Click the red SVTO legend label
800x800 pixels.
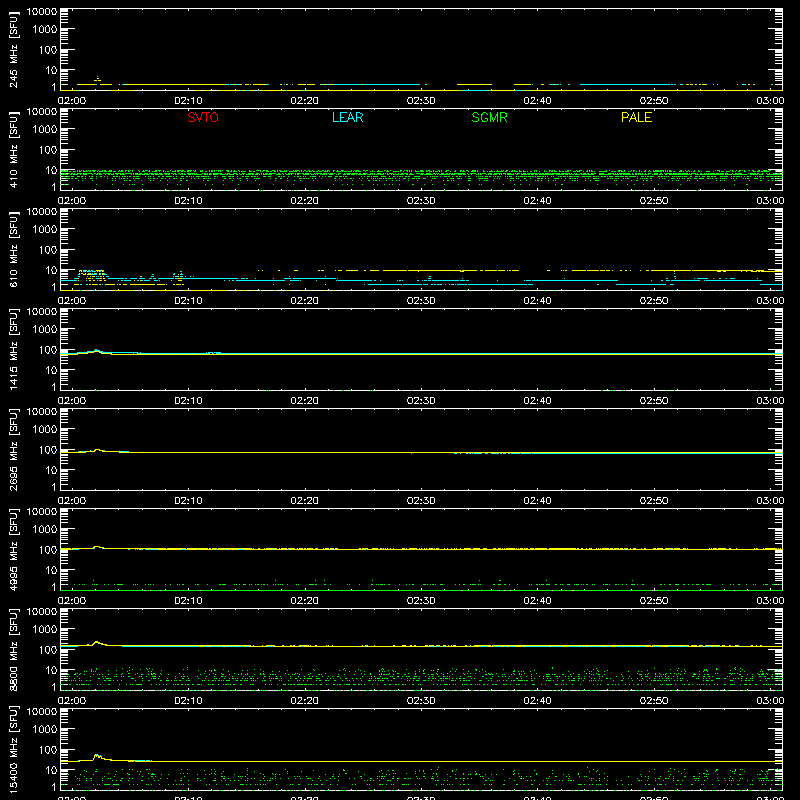pyautogui.click(x=203, y=117)
